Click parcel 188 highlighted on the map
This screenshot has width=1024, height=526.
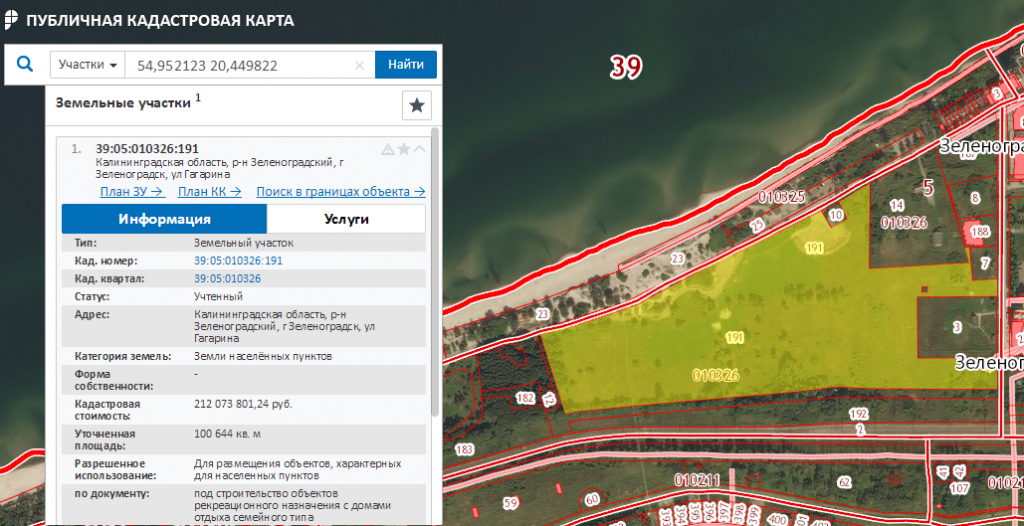click(x=979, y=235)
